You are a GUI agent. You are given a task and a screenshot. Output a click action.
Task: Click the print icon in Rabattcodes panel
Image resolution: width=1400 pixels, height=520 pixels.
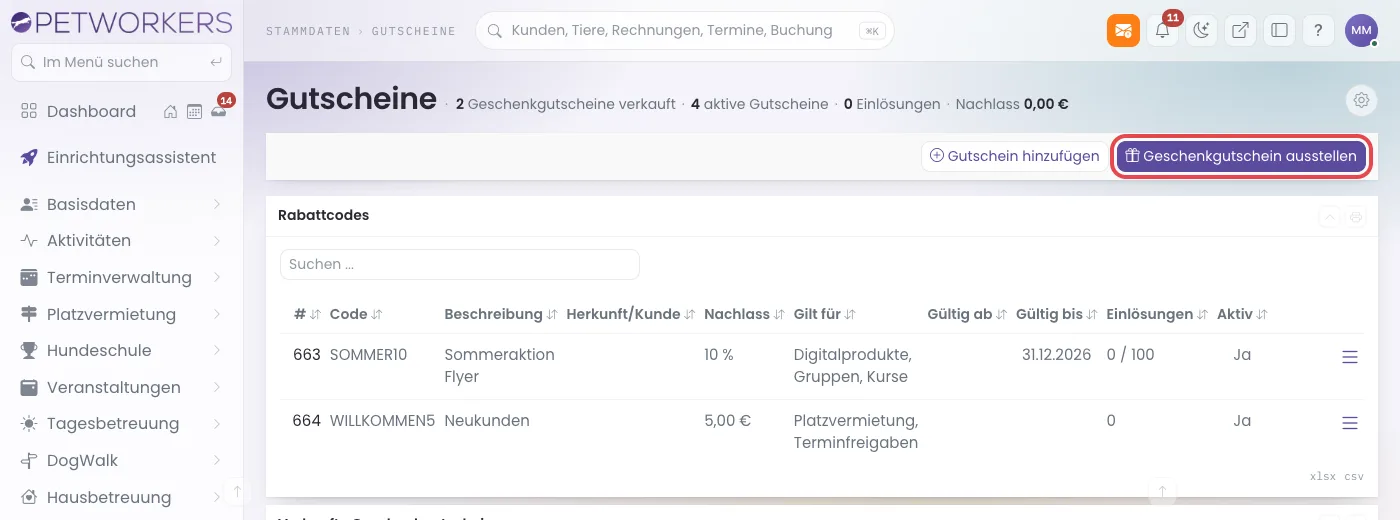[x=1356, y=216]
